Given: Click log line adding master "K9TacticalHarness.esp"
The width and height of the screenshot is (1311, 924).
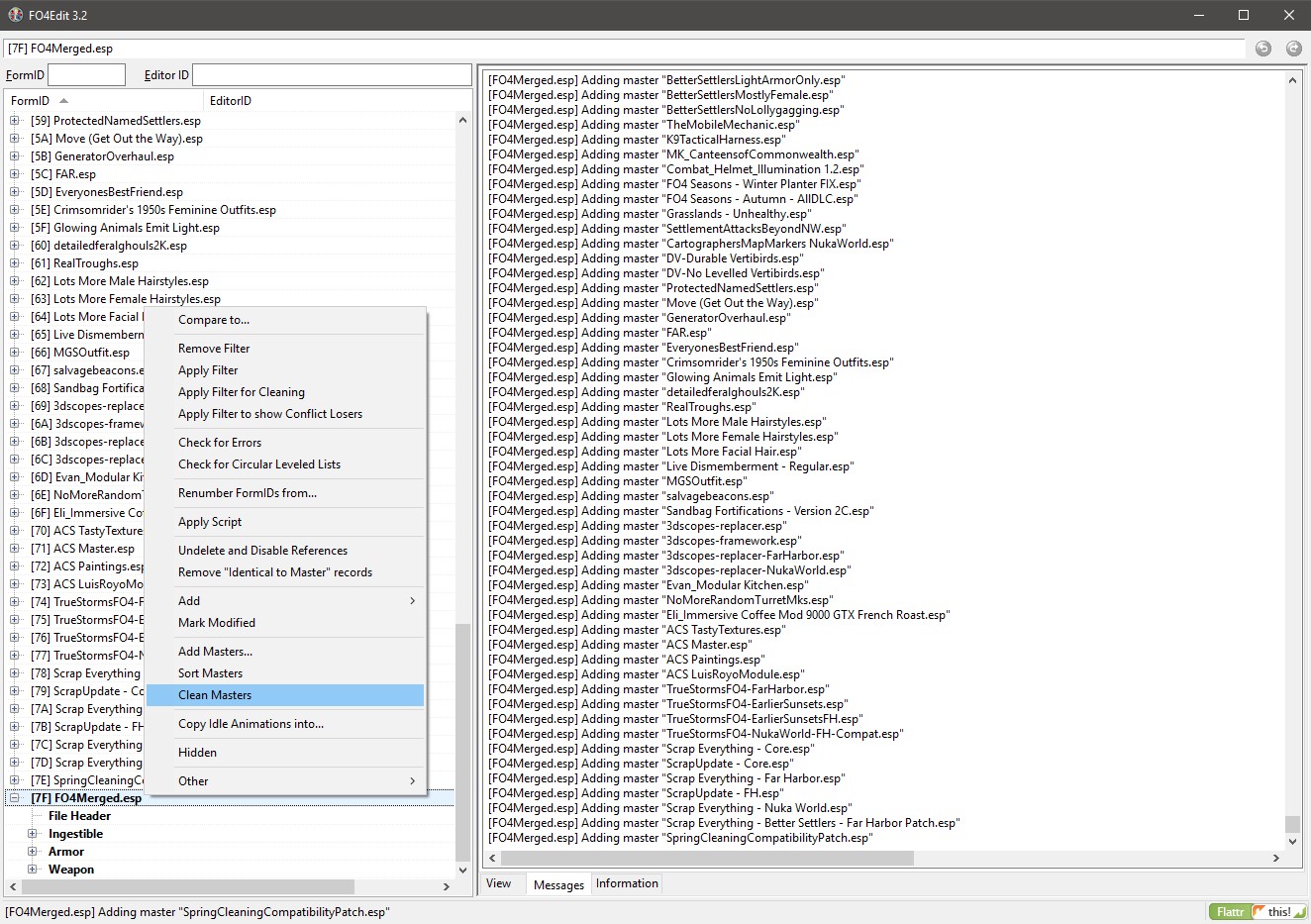Looking at the screenshot, I should point(636,140).
